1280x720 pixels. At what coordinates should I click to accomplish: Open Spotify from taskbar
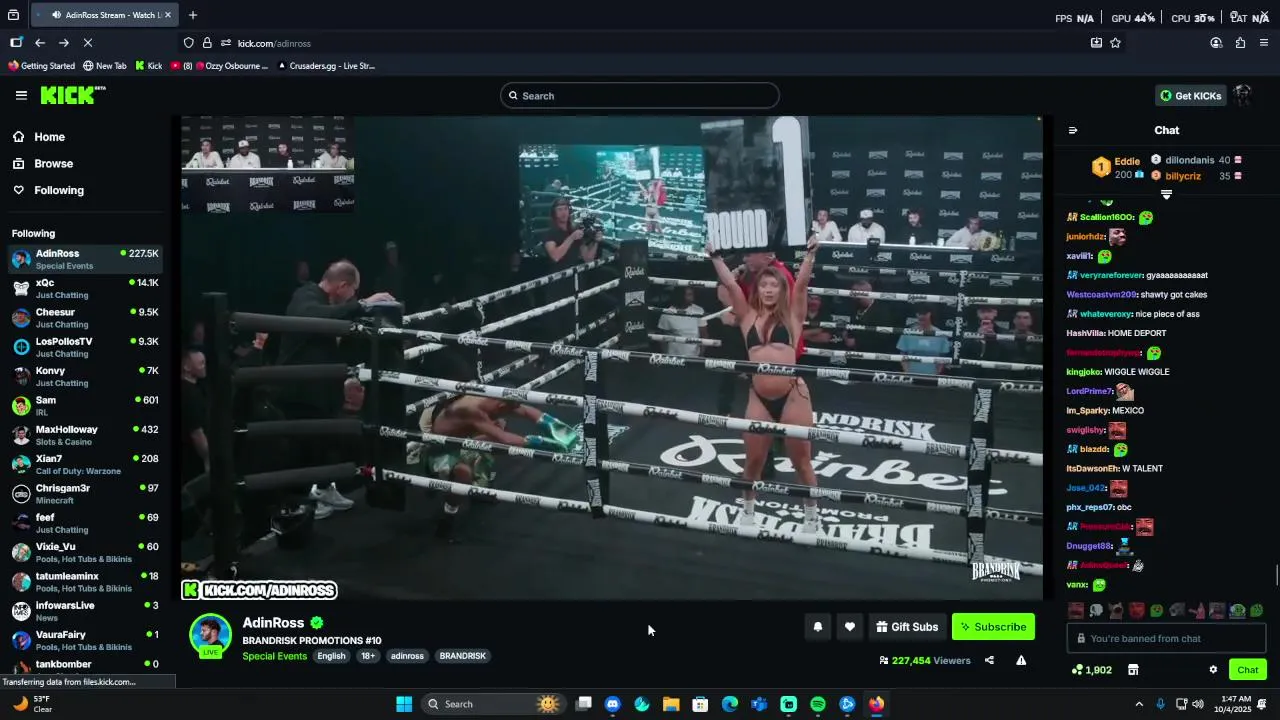[x=818, y=704]
